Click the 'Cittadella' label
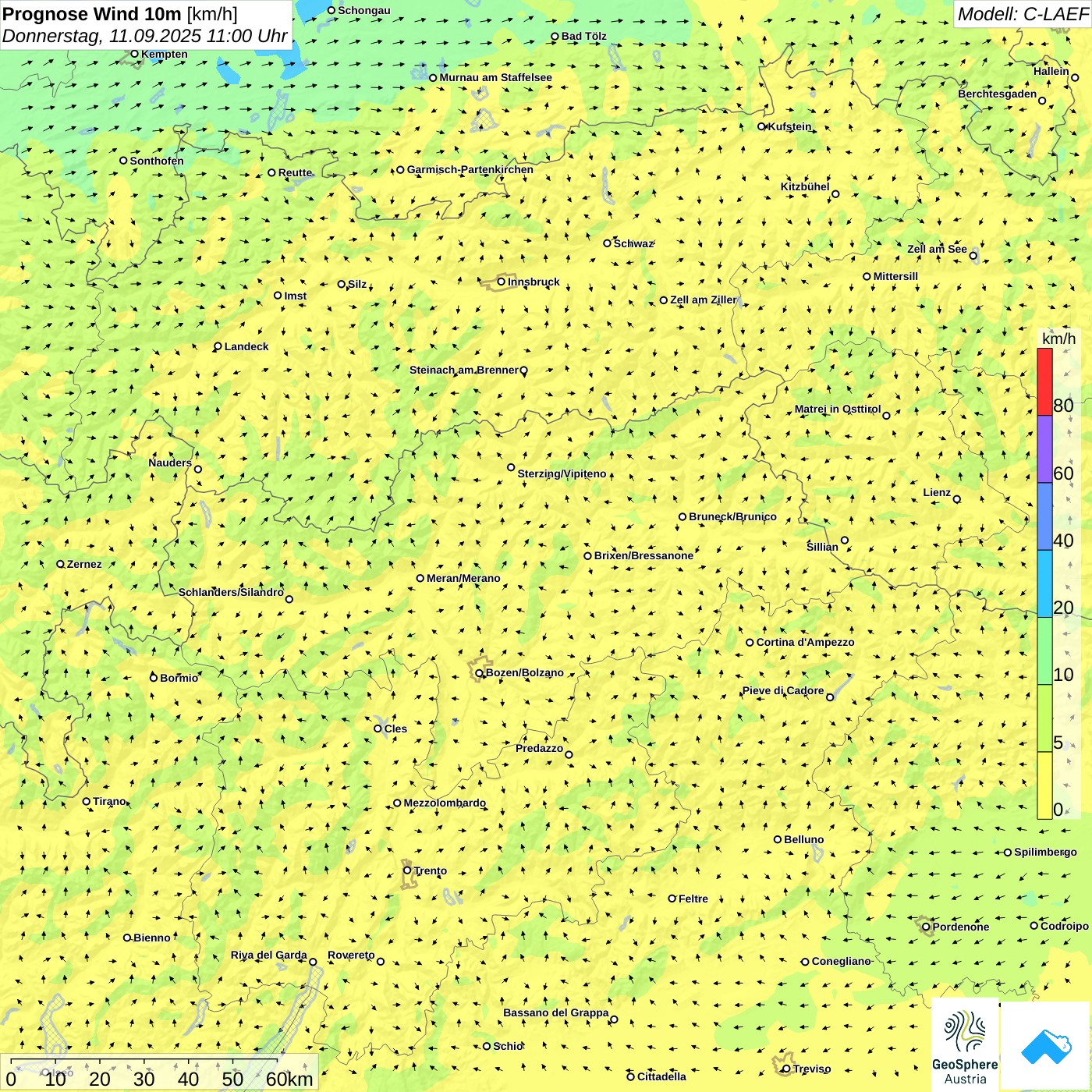The image size is (1092, 1092). tap(661, 1076)
